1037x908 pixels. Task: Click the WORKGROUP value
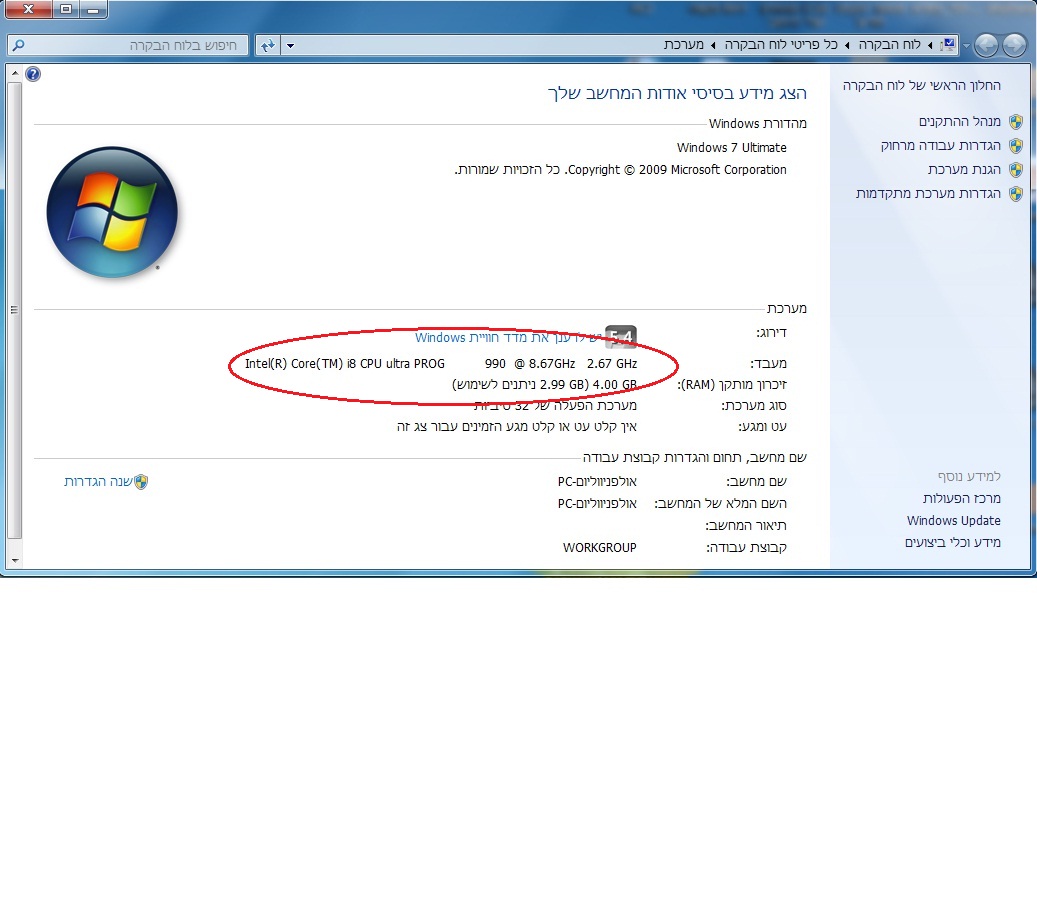coord(600,548)
